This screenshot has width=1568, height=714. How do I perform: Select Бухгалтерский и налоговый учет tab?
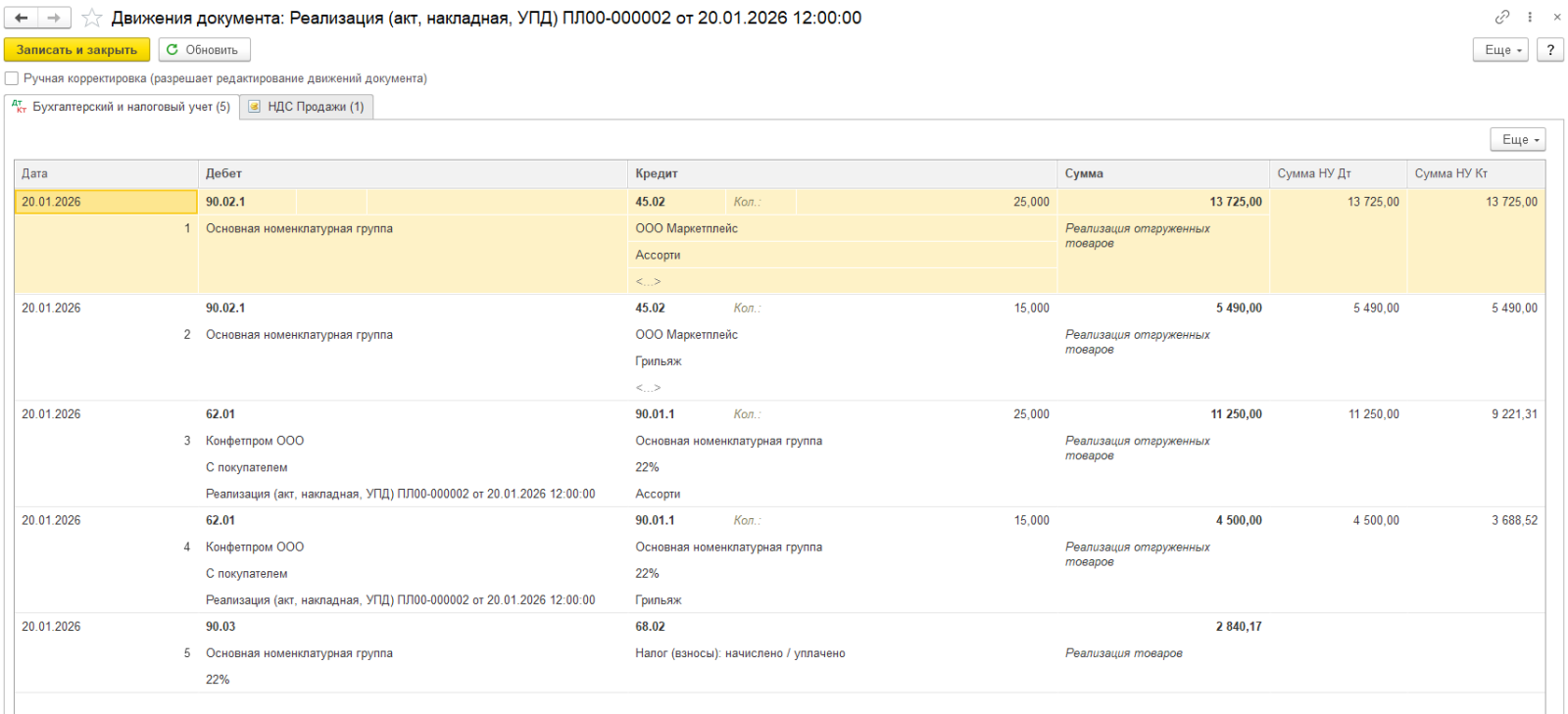[122, 107]
